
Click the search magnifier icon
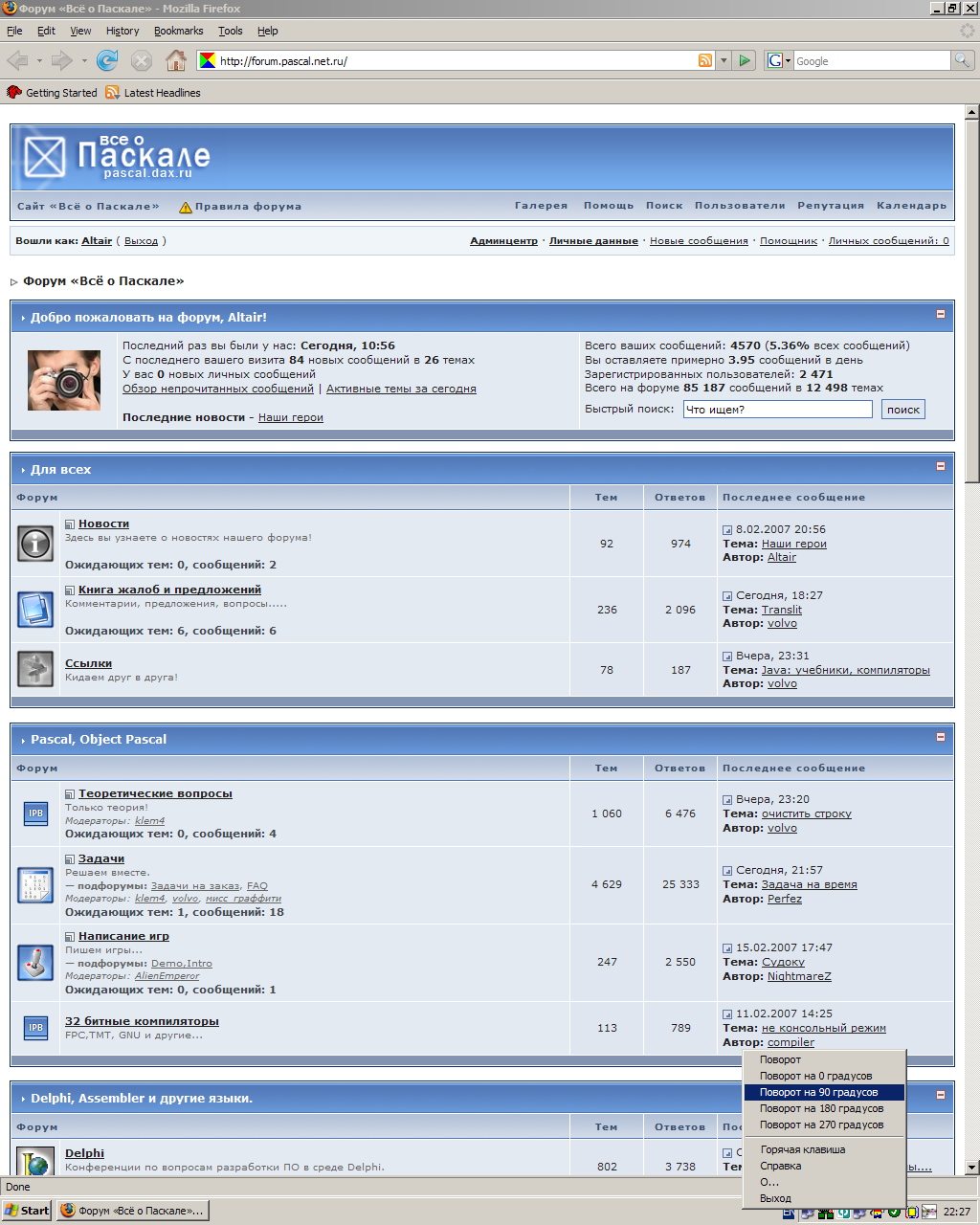(x=962, y=61)
